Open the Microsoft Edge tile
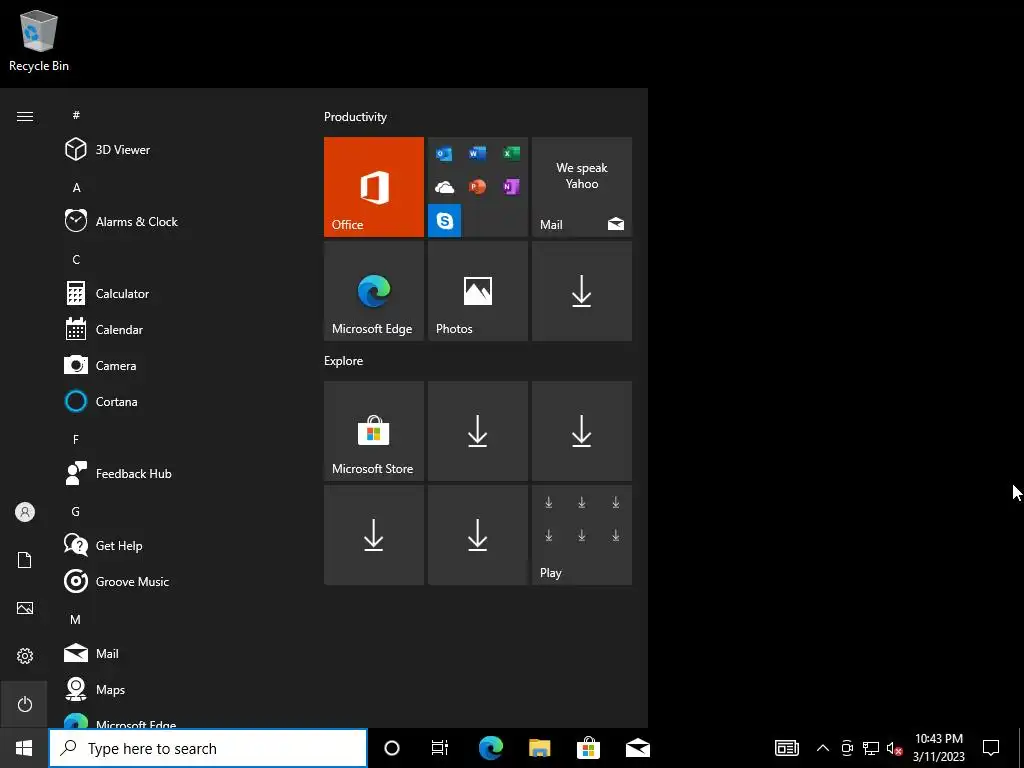 (x=374, y=291)
